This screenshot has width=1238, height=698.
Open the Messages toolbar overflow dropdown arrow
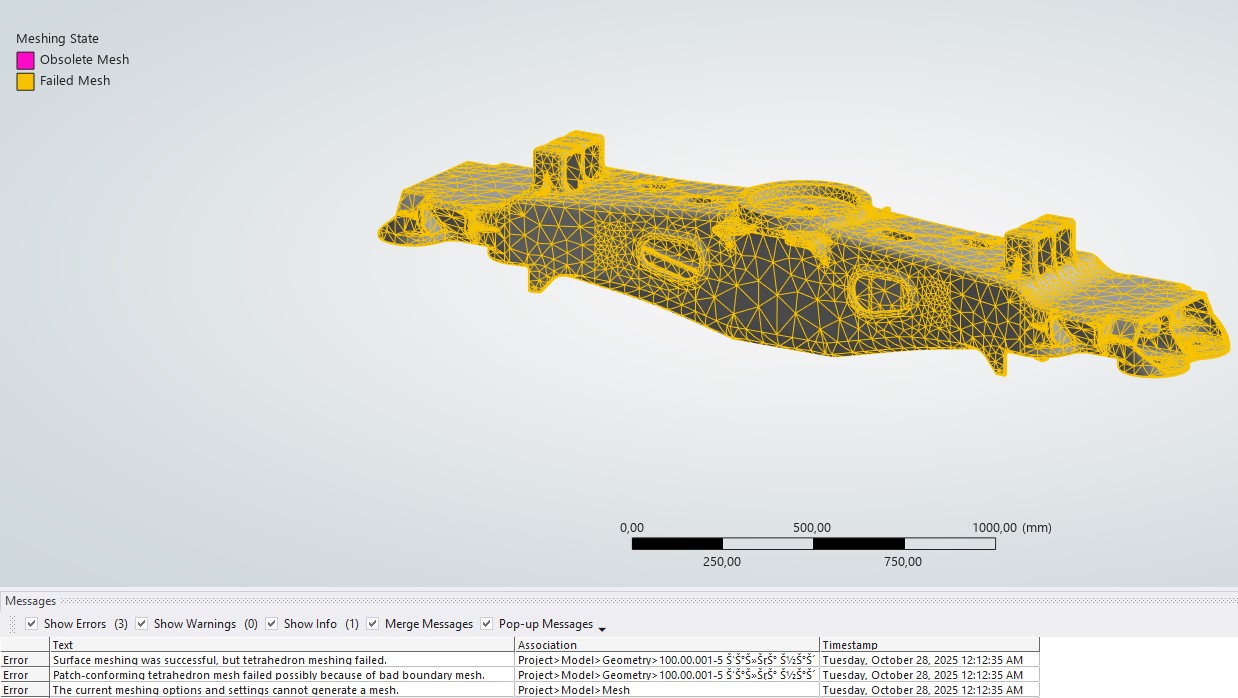[x=602, y=627]
